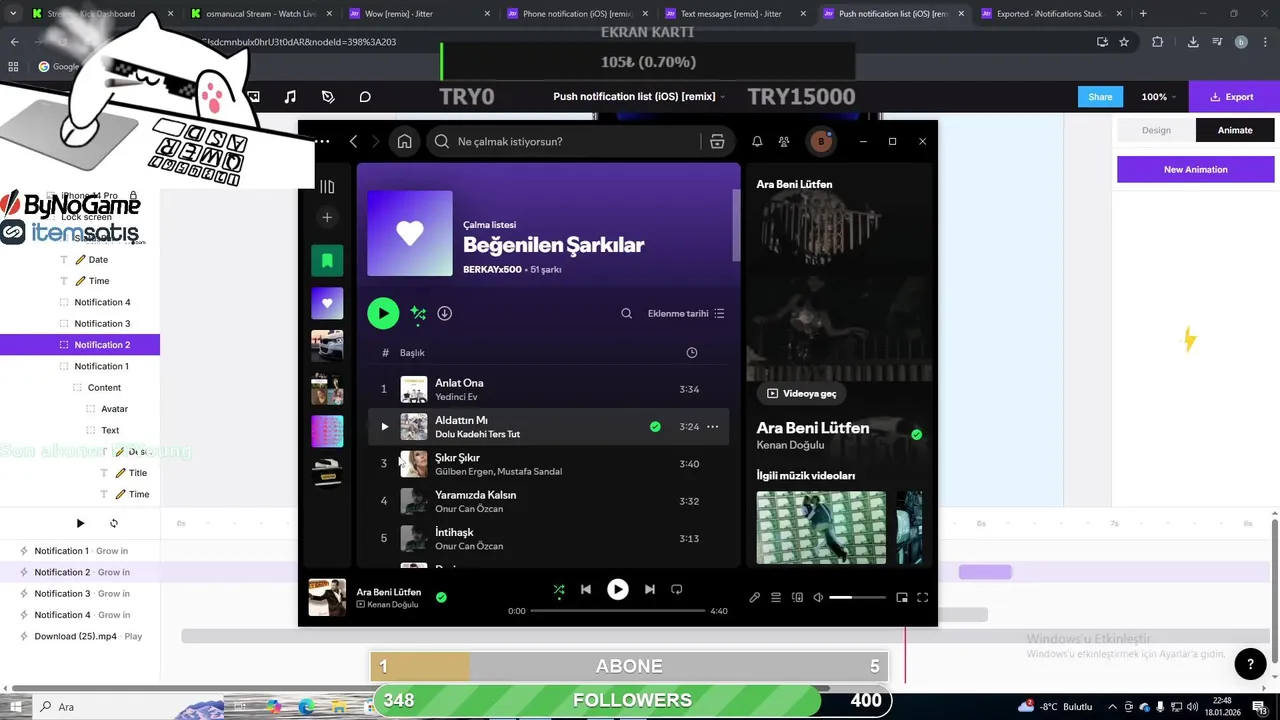Switch to the Design tab

tap(1156, 130)
